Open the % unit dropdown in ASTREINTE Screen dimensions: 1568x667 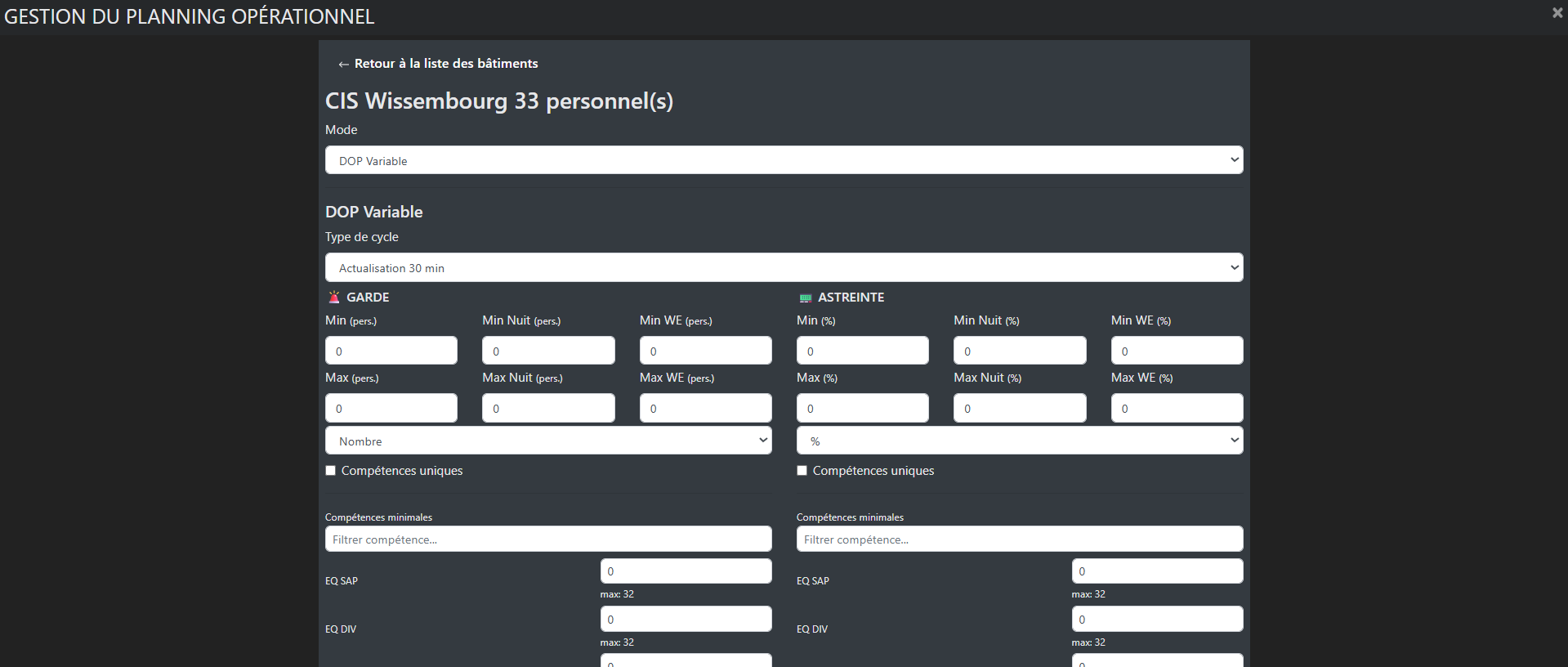pyautogui.click(x=1019, y=441)
